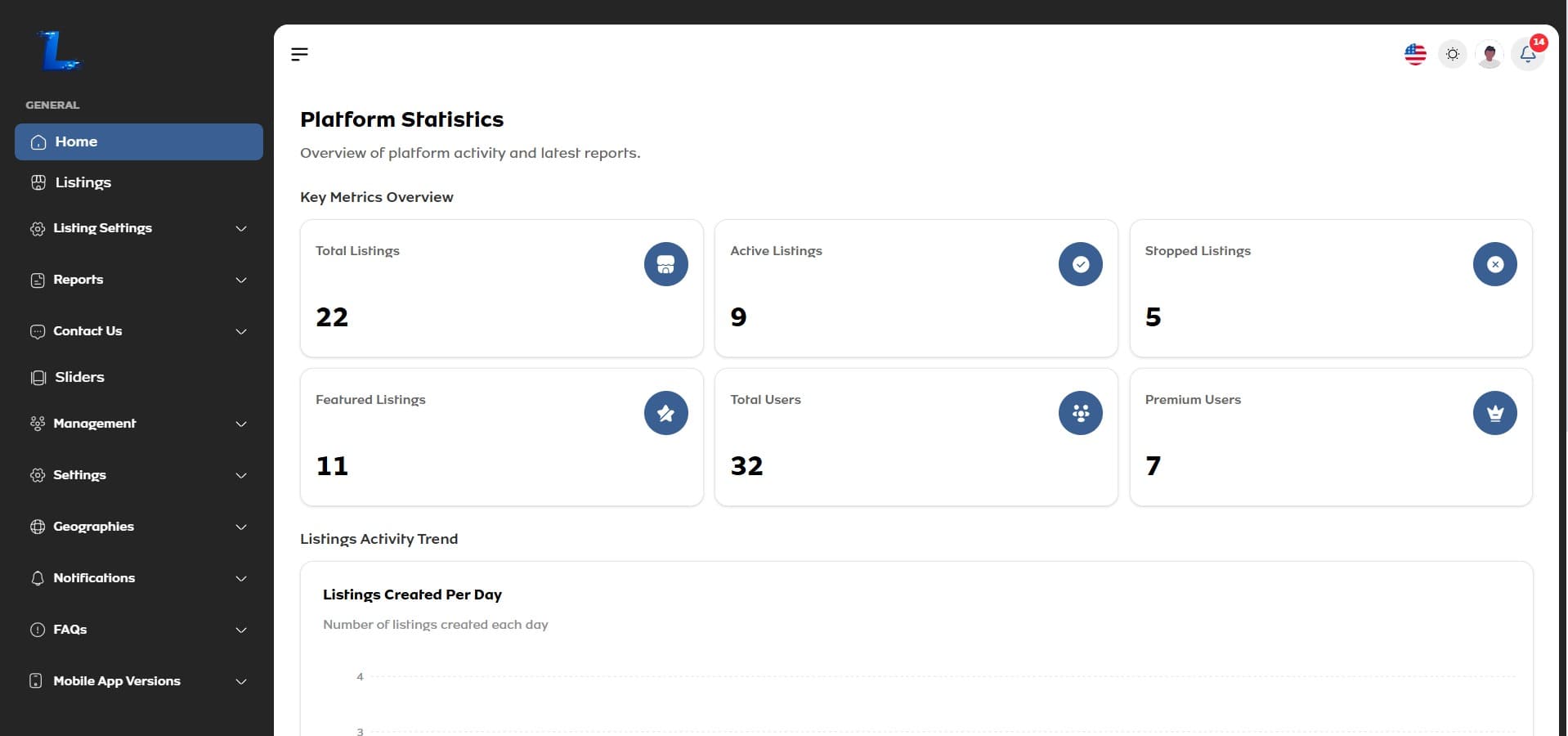Image resolution: width=1568 pixels, height=736 pixels.
Task: Toggle the sun light/dark theme button
Action: click(x=1453, y=55)
